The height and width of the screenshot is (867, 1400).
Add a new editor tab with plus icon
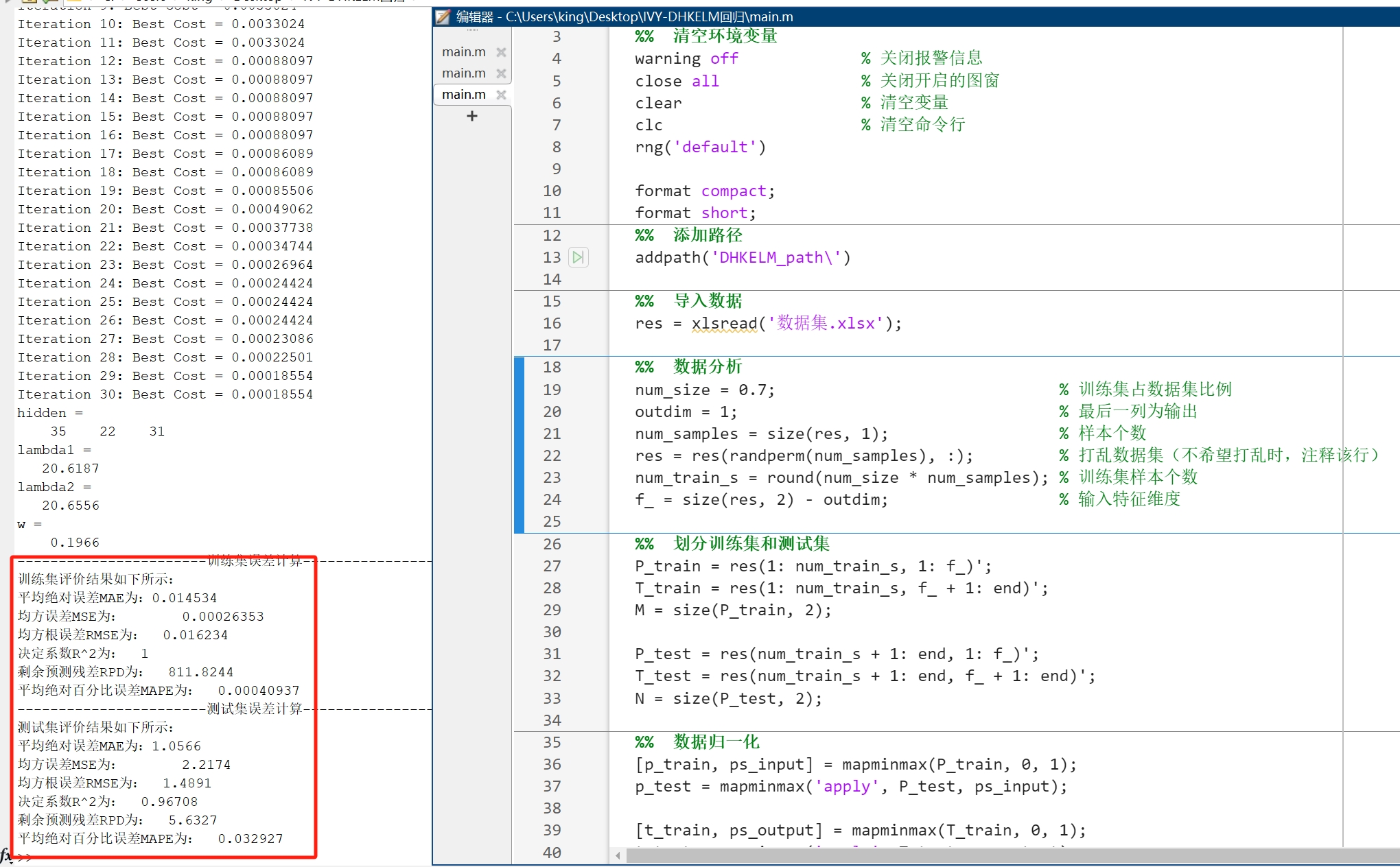coord(471,116)
